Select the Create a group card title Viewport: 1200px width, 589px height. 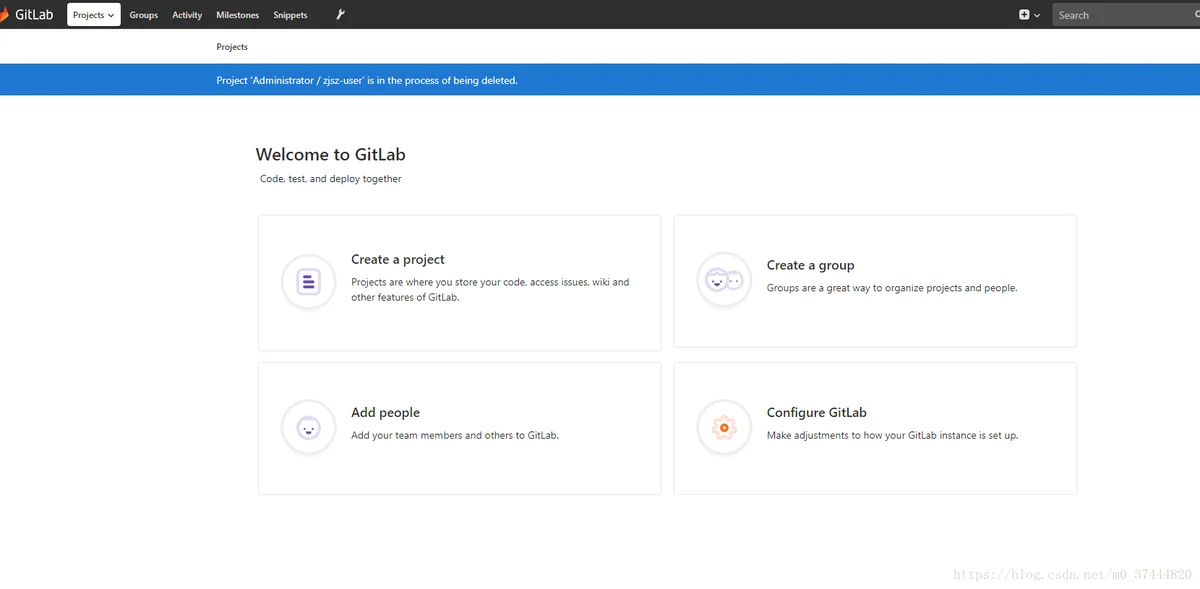(810, 265)
